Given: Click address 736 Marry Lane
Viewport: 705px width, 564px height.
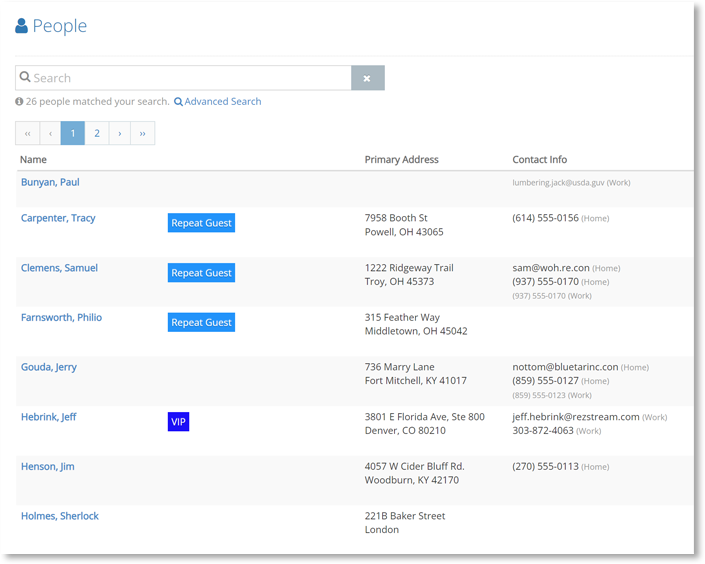Looking at the screenshot, I should [x=400, y=367].
